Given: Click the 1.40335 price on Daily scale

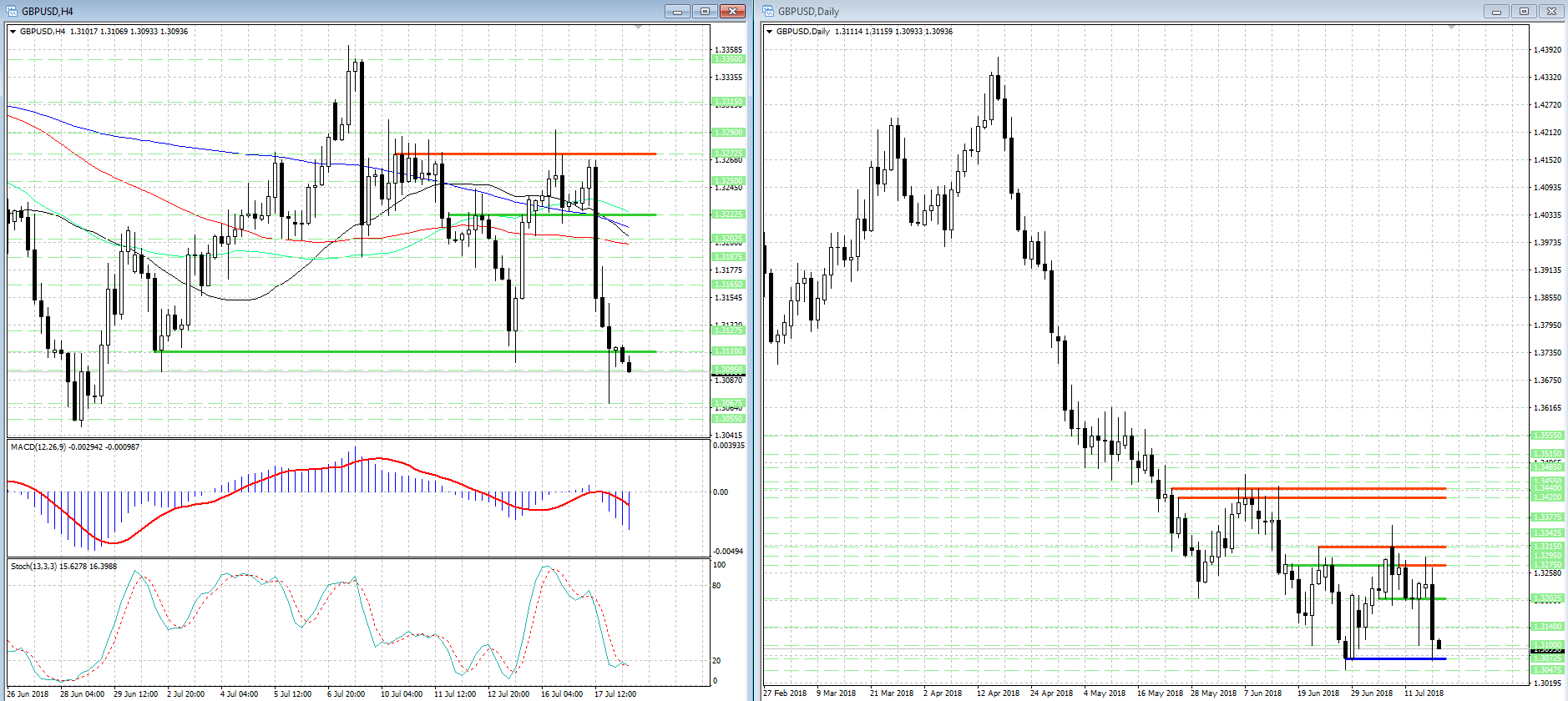Looking at the screenshot, I should [x=1547, y=215].
